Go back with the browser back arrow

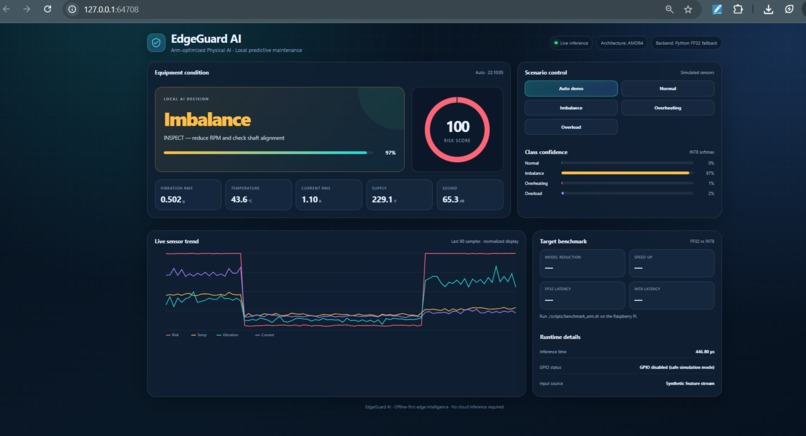coord(6,9)
